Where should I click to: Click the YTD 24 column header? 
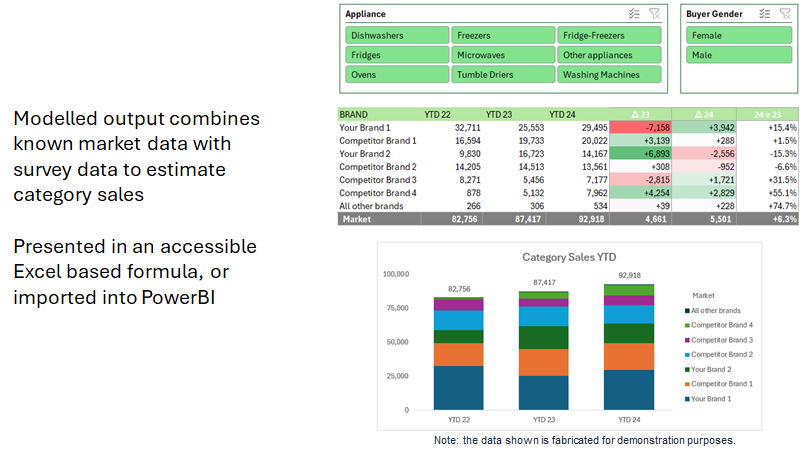562,114
